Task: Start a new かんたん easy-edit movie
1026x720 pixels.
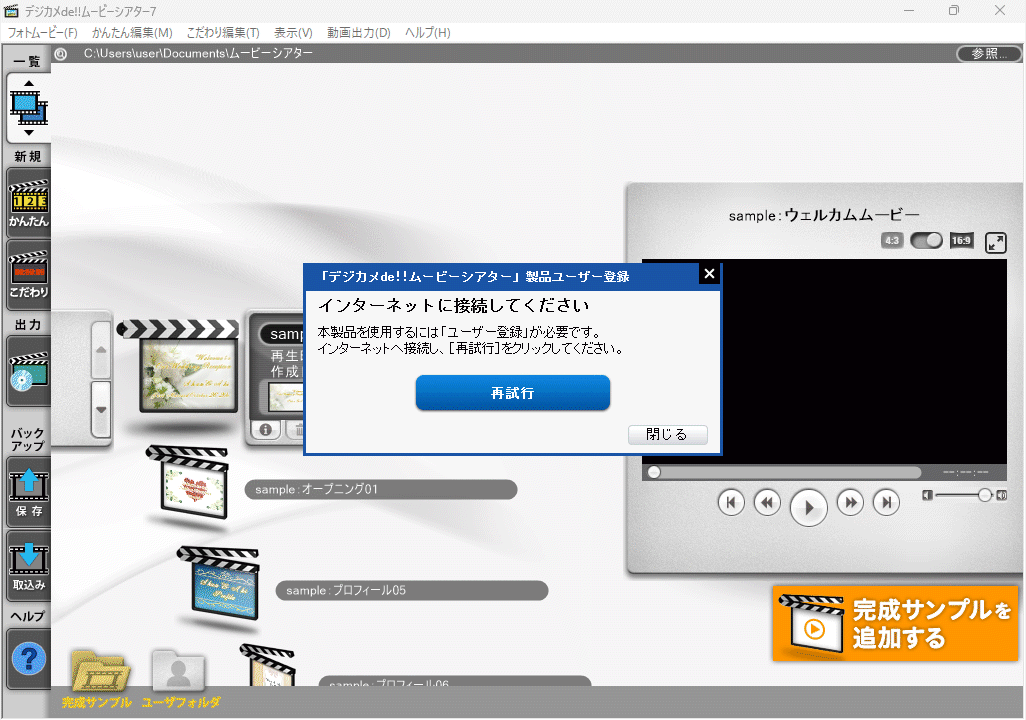Action: [x=29, y=204]
